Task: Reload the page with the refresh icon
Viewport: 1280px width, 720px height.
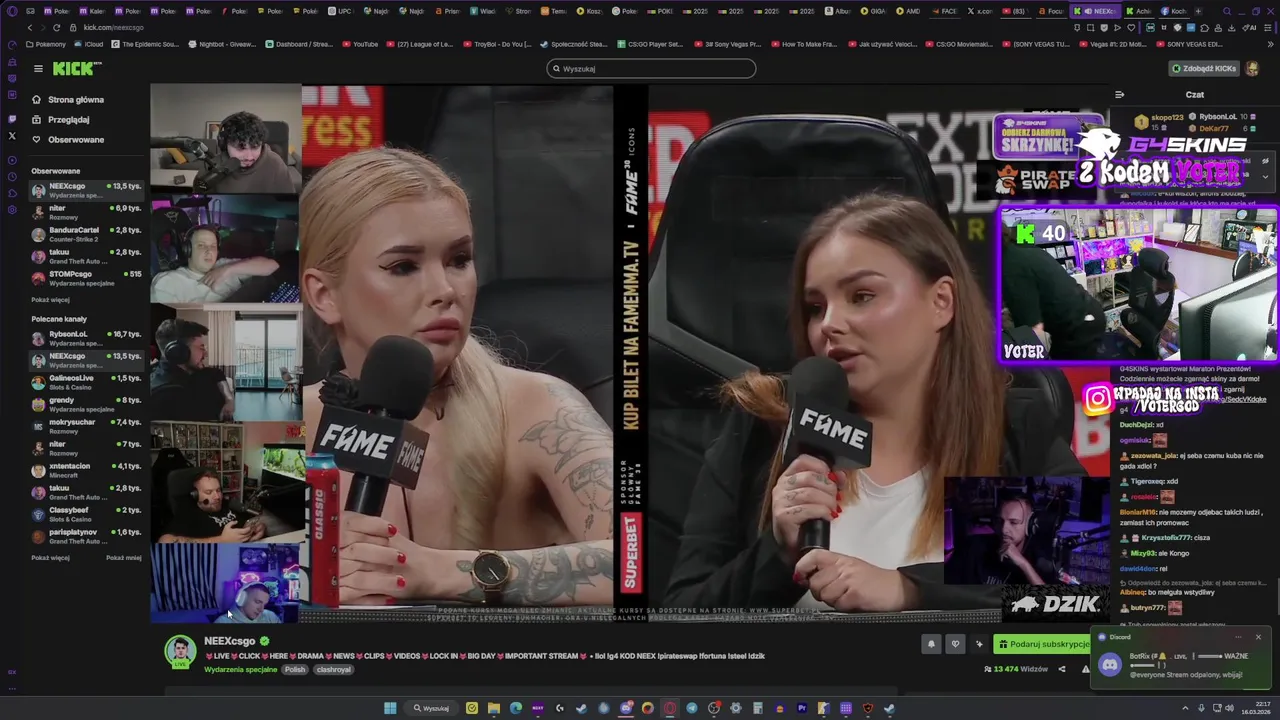Action: (x=57, y=28)
